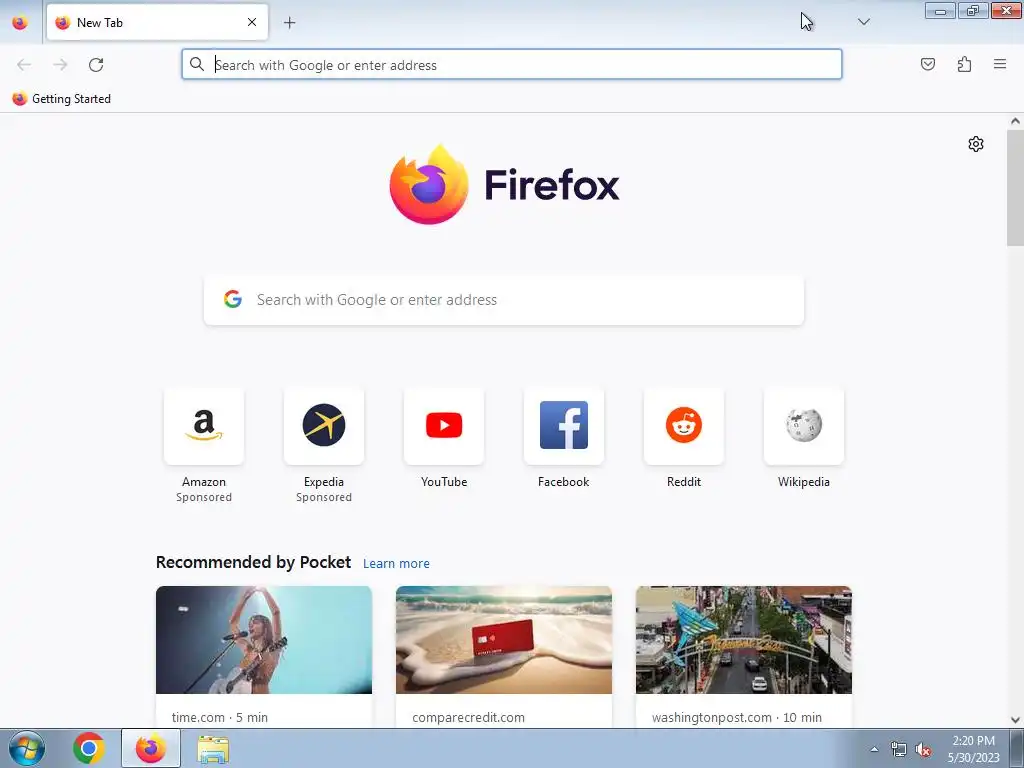Open the network tray icon

click(899, 750)
